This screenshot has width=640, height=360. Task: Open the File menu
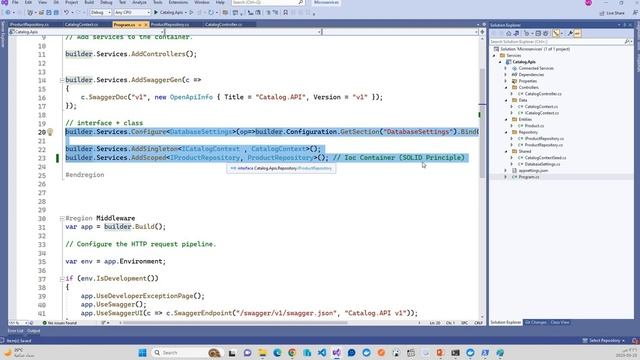tap(15, 2)
